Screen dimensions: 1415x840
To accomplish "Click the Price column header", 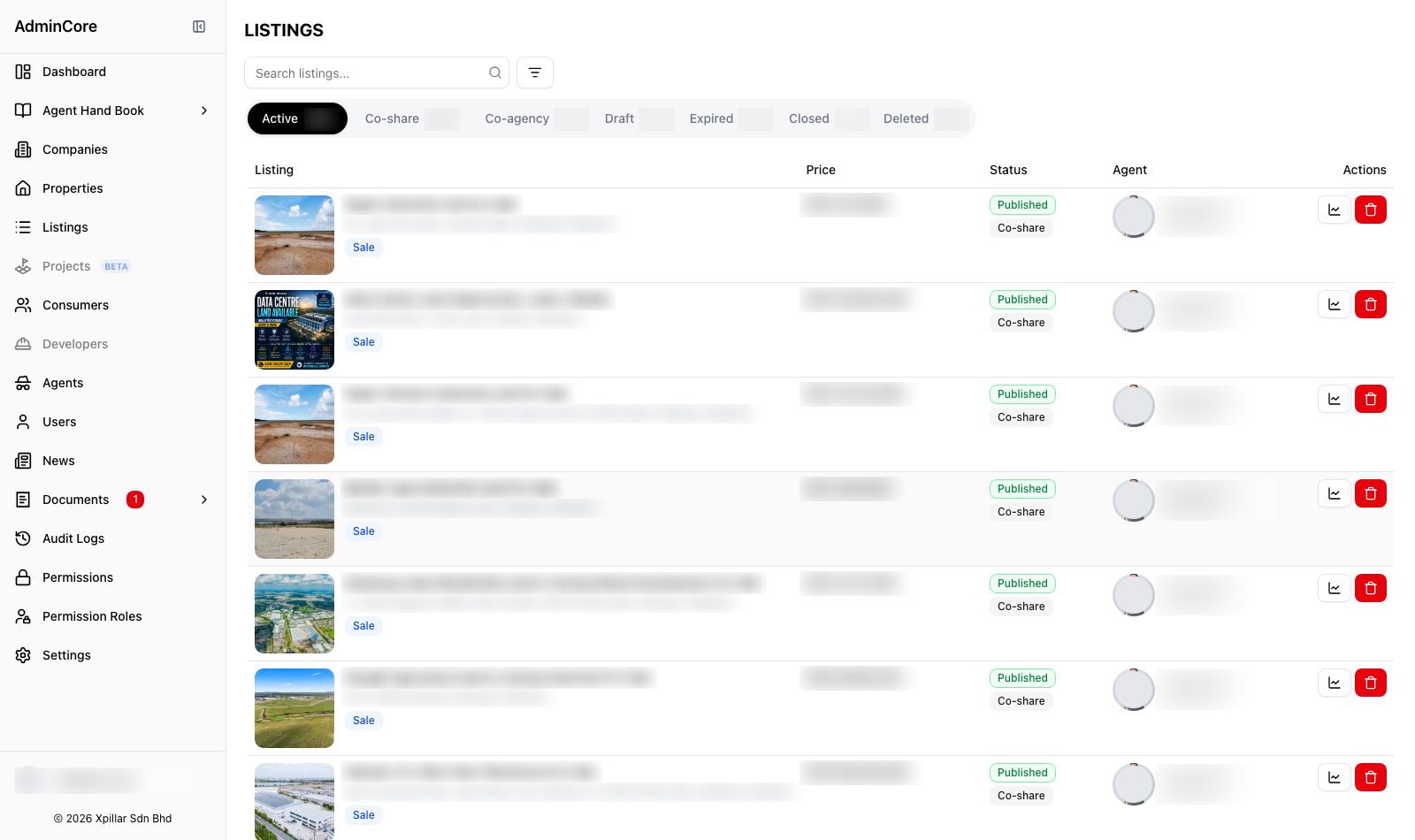I will (x=821, y=170).
